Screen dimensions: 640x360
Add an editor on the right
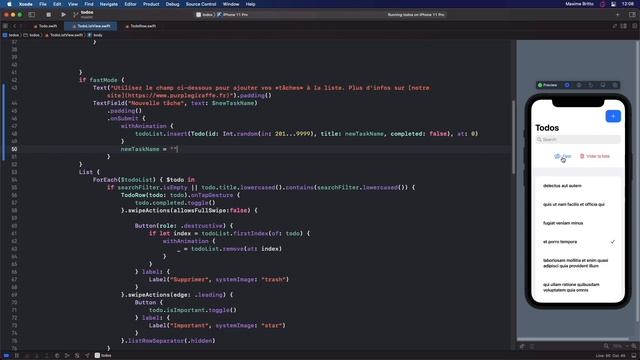[634, 26]
